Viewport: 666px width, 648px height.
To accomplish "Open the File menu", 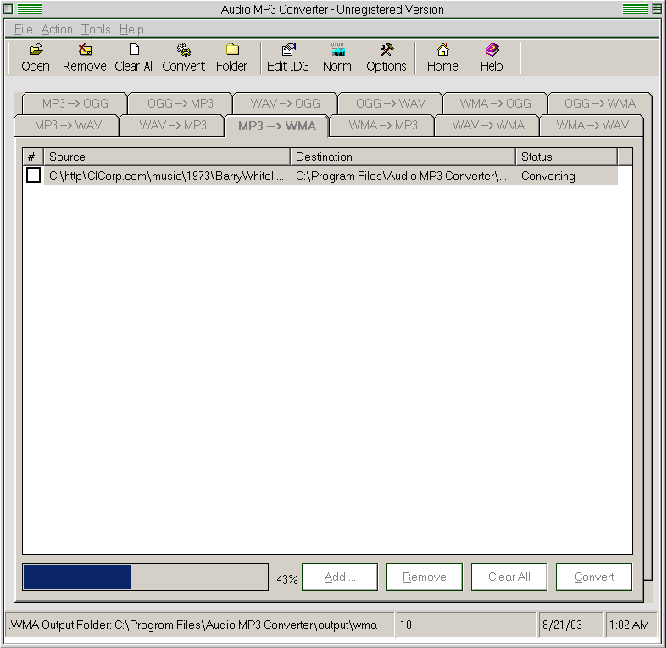I will coord(23,29).
